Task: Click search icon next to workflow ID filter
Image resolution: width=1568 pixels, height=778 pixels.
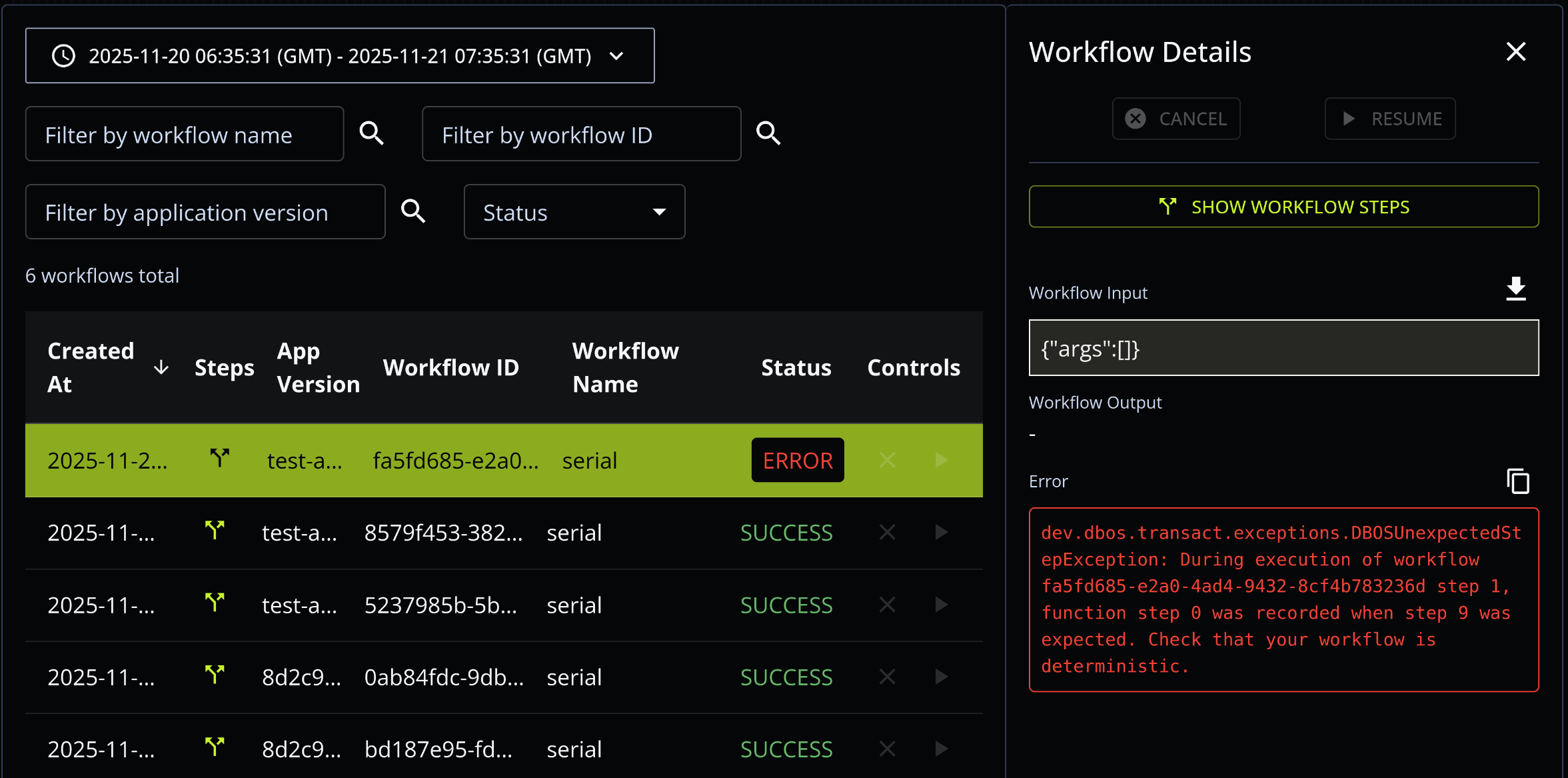Action: (x=768, y=133)
